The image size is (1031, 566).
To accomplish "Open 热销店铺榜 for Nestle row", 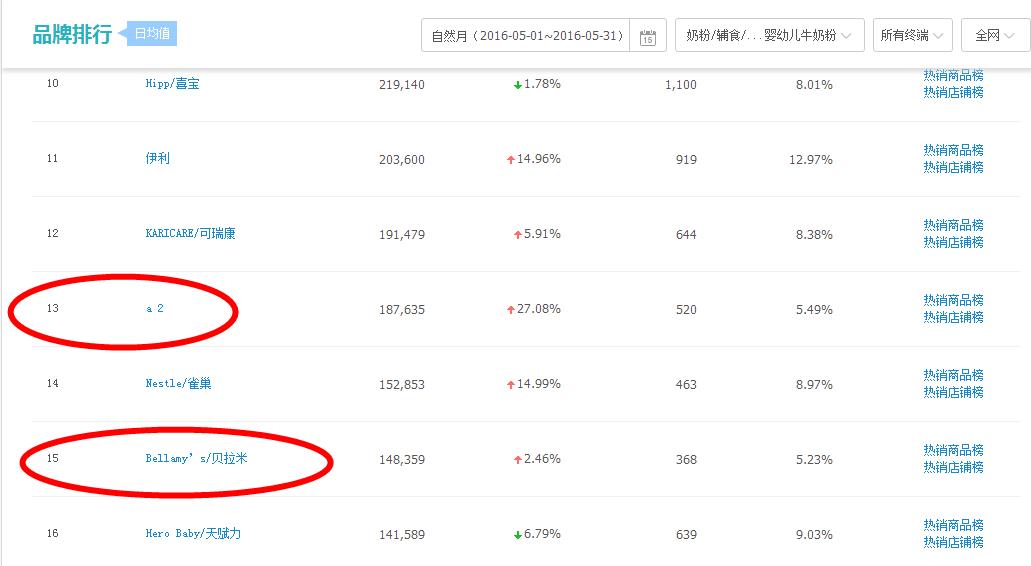I will pyautogui.click(x=953, y=392).
